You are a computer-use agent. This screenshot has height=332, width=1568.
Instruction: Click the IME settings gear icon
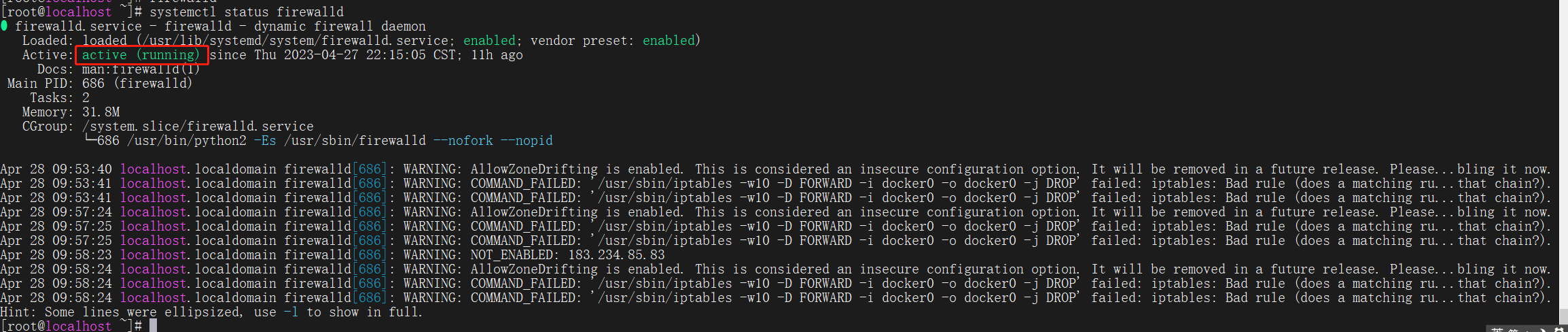click(x=1559, y=329)
